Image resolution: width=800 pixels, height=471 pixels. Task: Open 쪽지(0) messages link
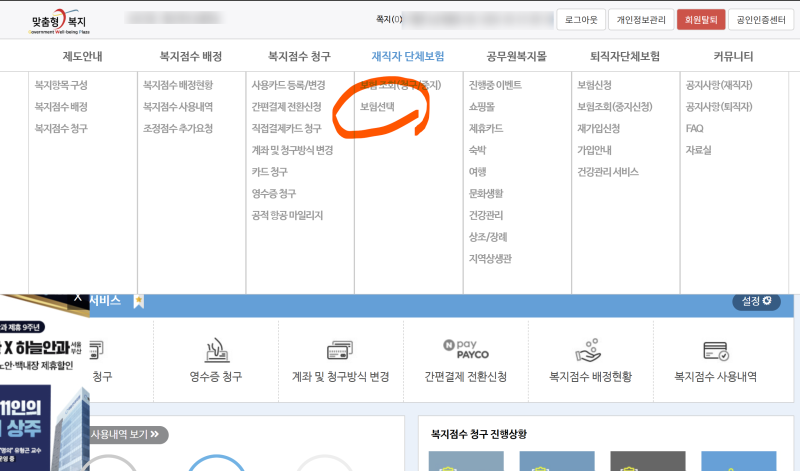tap(389, 19)
